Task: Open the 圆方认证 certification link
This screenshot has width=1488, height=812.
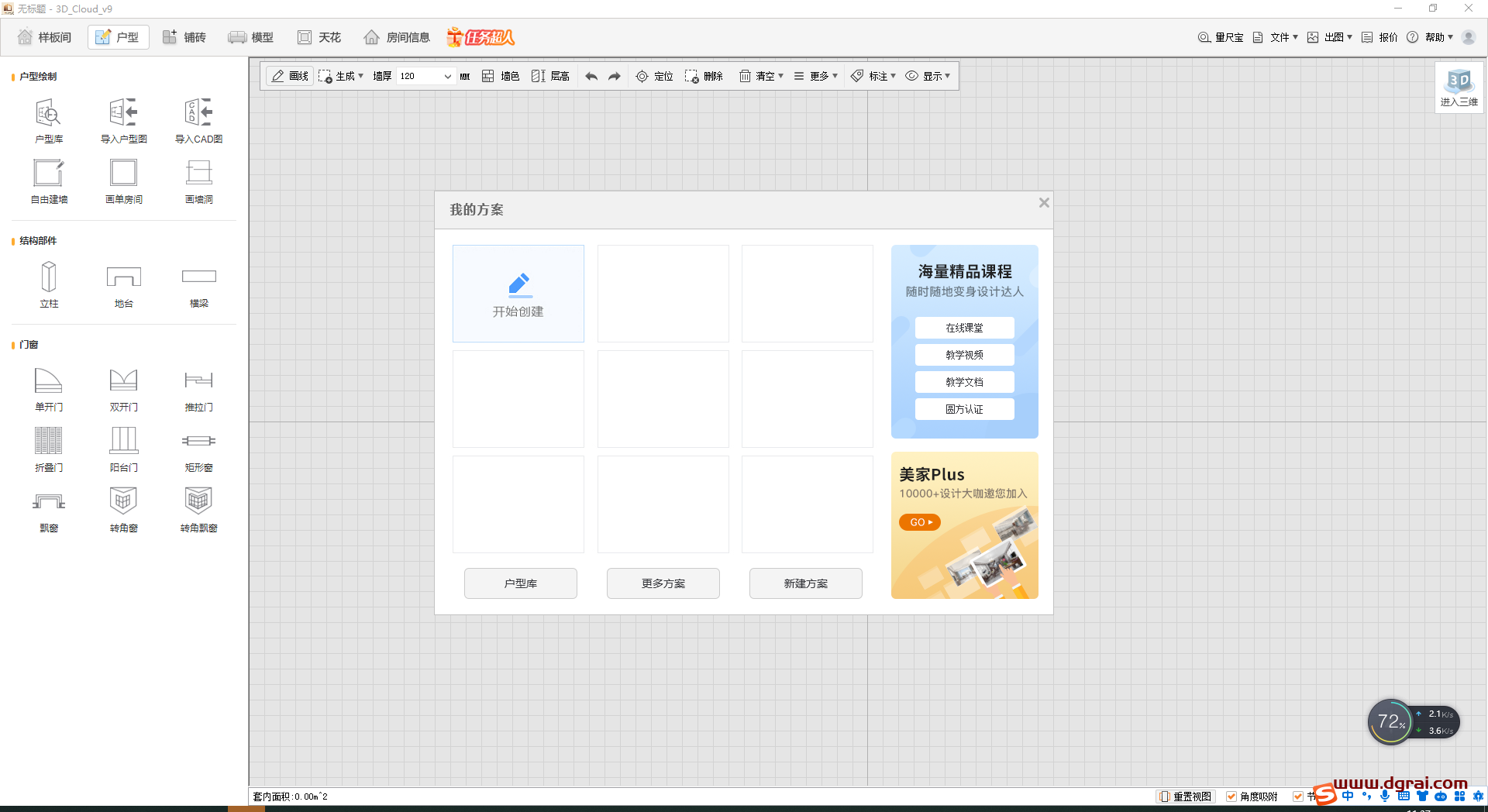Action: (964, 409)
